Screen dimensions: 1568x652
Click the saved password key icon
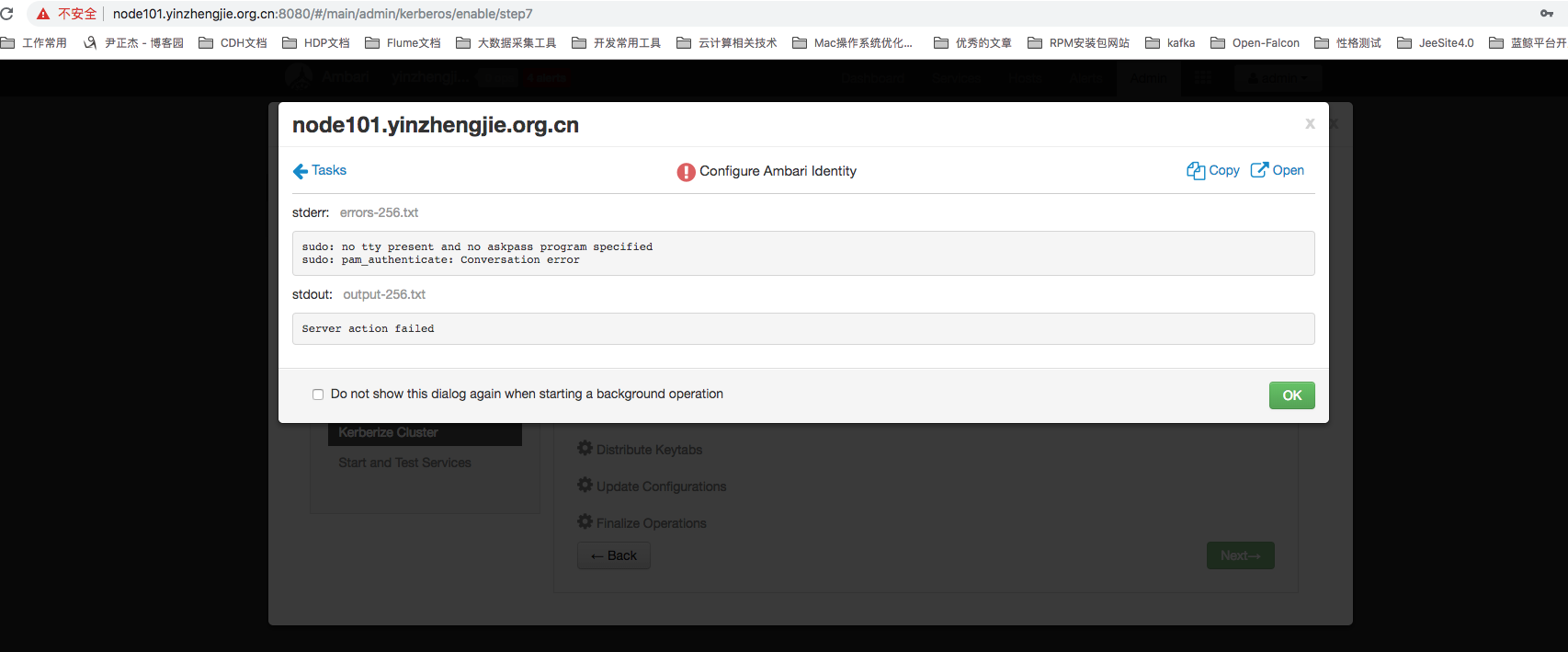point(1547,14)
